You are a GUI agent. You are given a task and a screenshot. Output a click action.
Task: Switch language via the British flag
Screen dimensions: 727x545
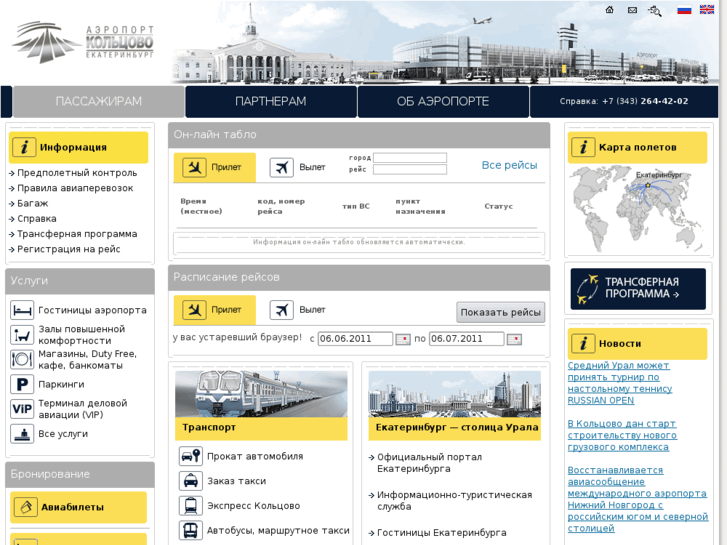(707, 10)
